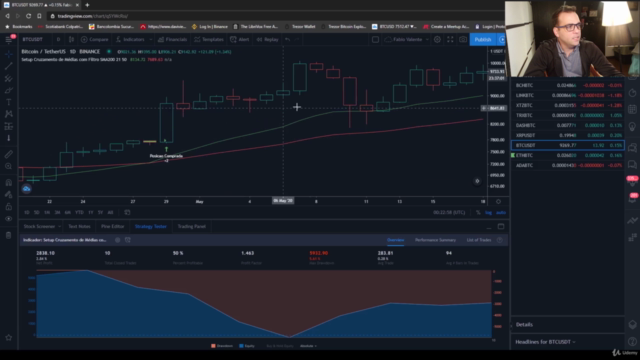Toggle the Drawdown legend checkbox
Screen dimensions: 640x360
tap(222, 346)
